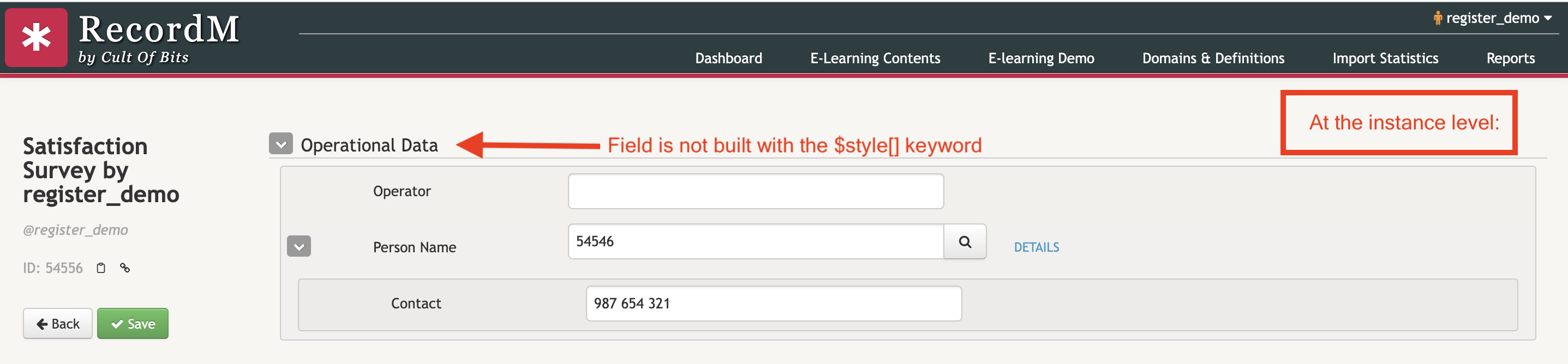
Task: Open Import Statistics page
Action: pos(1385,58)
